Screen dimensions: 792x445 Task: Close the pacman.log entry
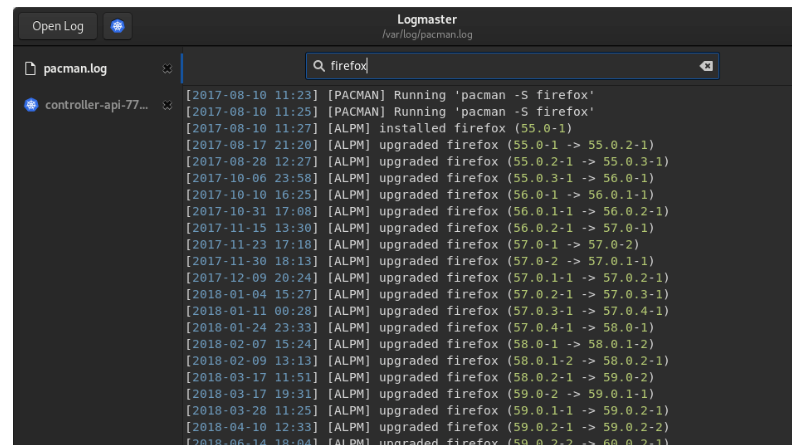tap(167, 69)
